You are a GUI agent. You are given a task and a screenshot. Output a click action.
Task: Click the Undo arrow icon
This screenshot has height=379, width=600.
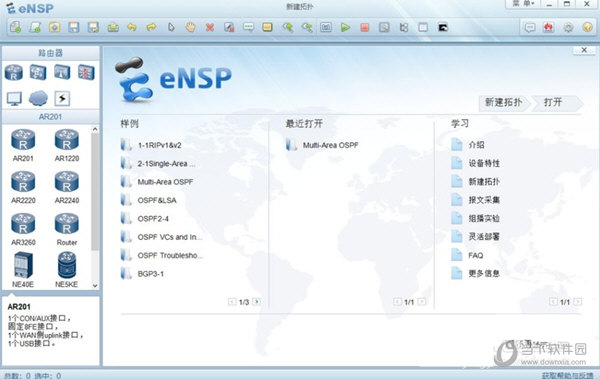[132, 27]
